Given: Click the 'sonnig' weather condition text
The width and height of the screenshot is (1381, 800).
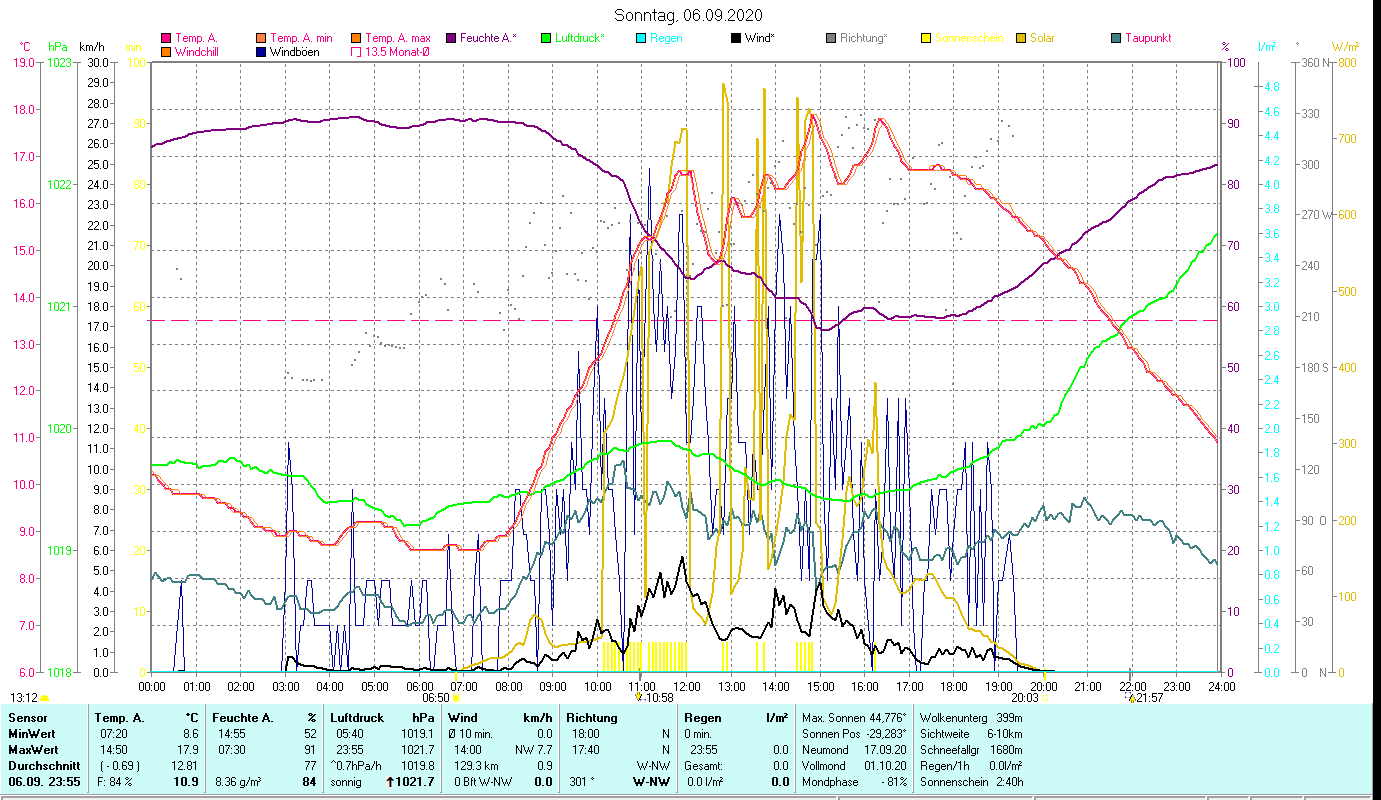Looking at the screenshot, I should (x=347, y=782).
